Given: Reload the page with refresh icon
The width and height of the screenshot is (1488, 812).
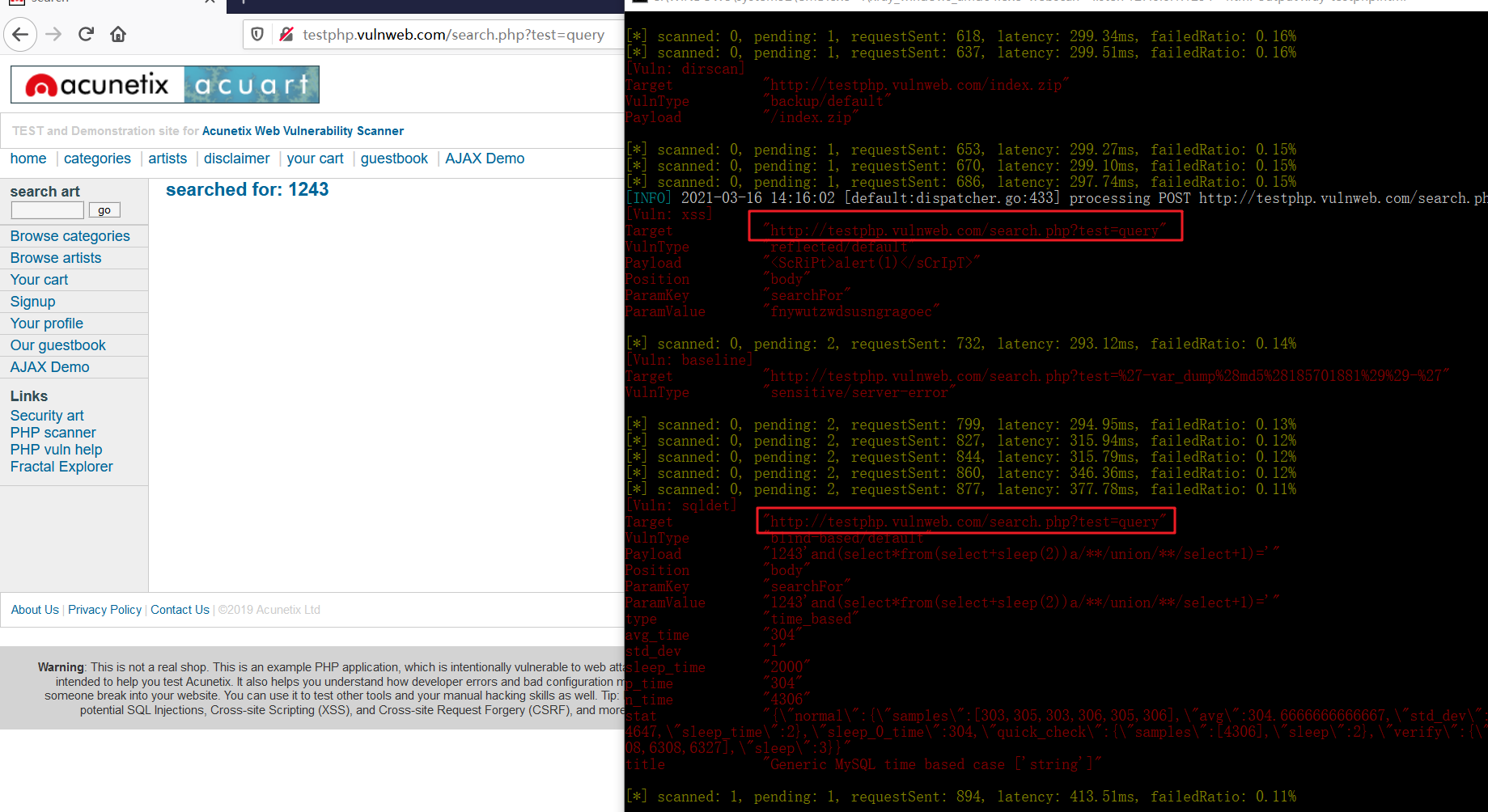Looking at the screenshot, I should tap(86, 34).
